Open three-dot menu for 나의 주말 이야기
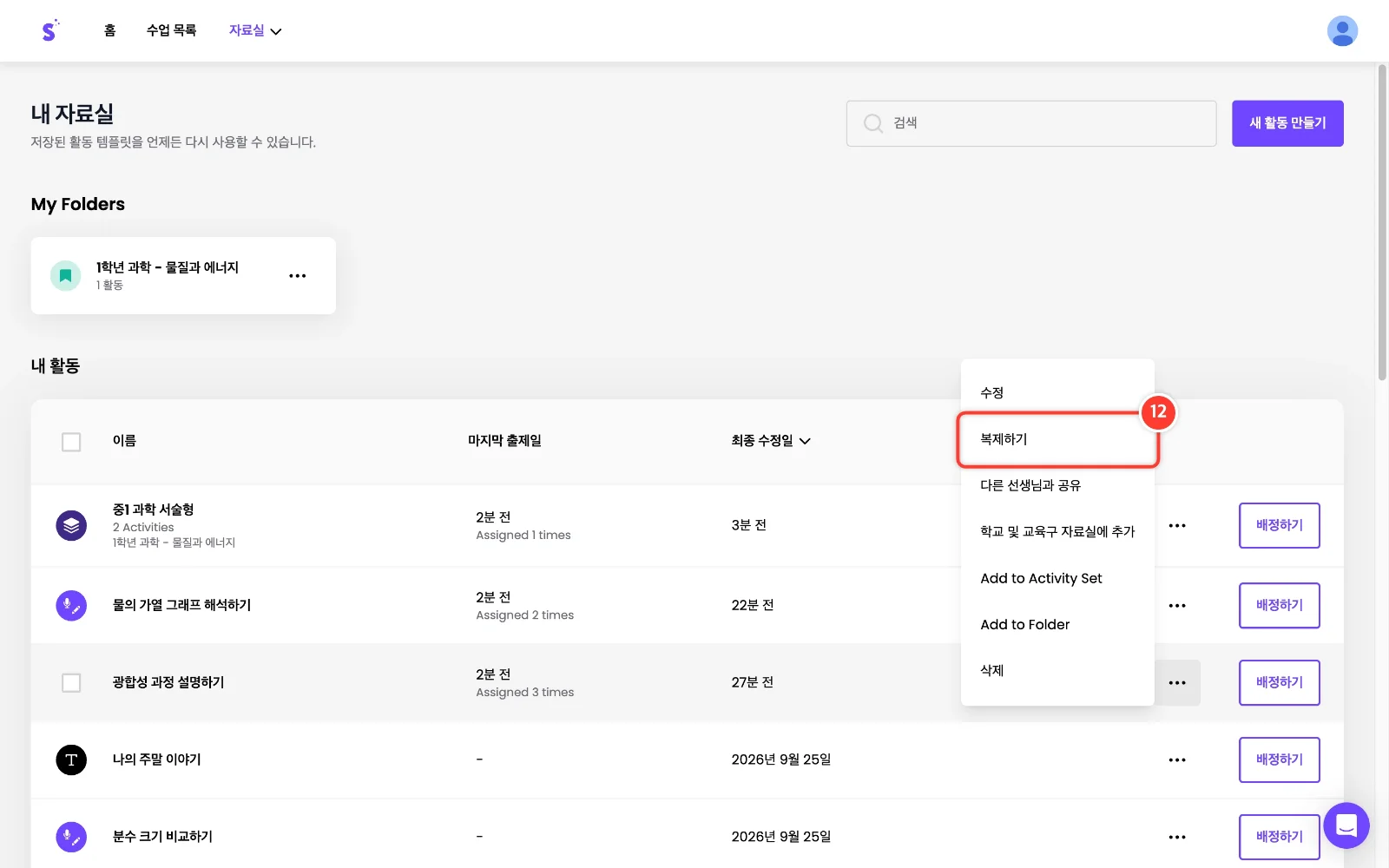This screenshot has height=868, width=1389. click(x=1177, y=759)
